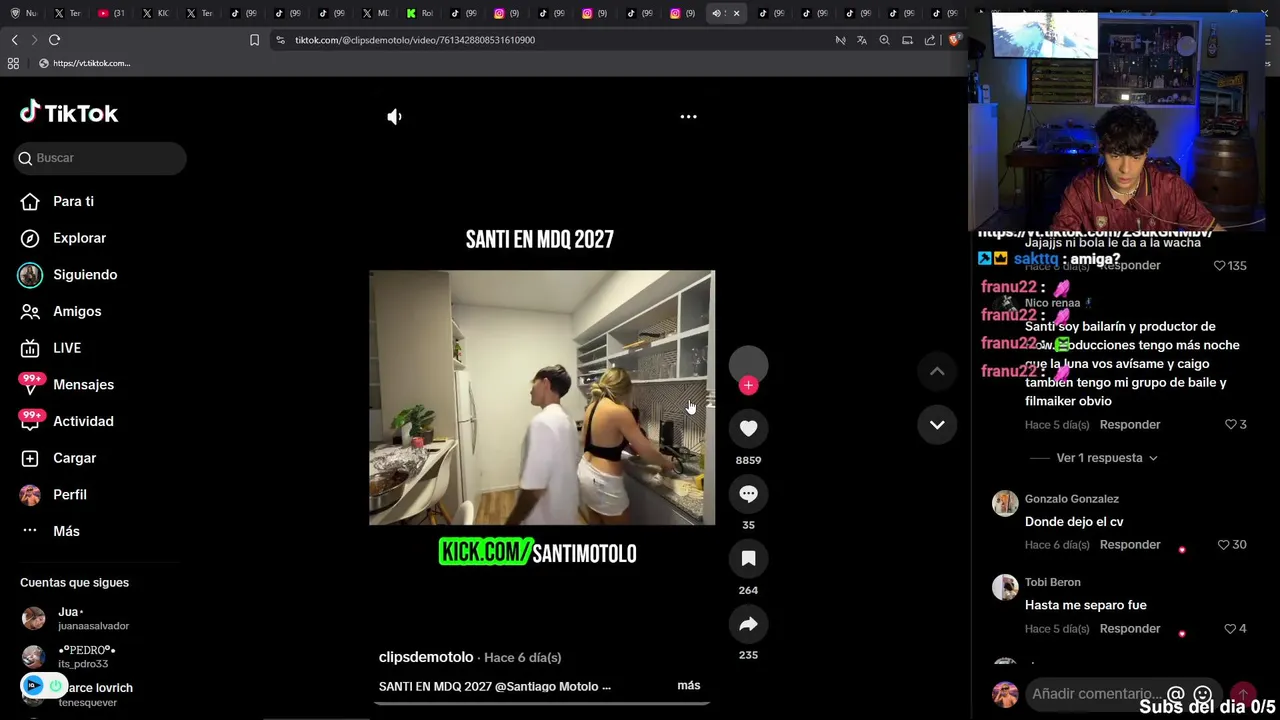Open the vt.tiktok.com bookmark
1280x720 pixels.
click(84, 63)
